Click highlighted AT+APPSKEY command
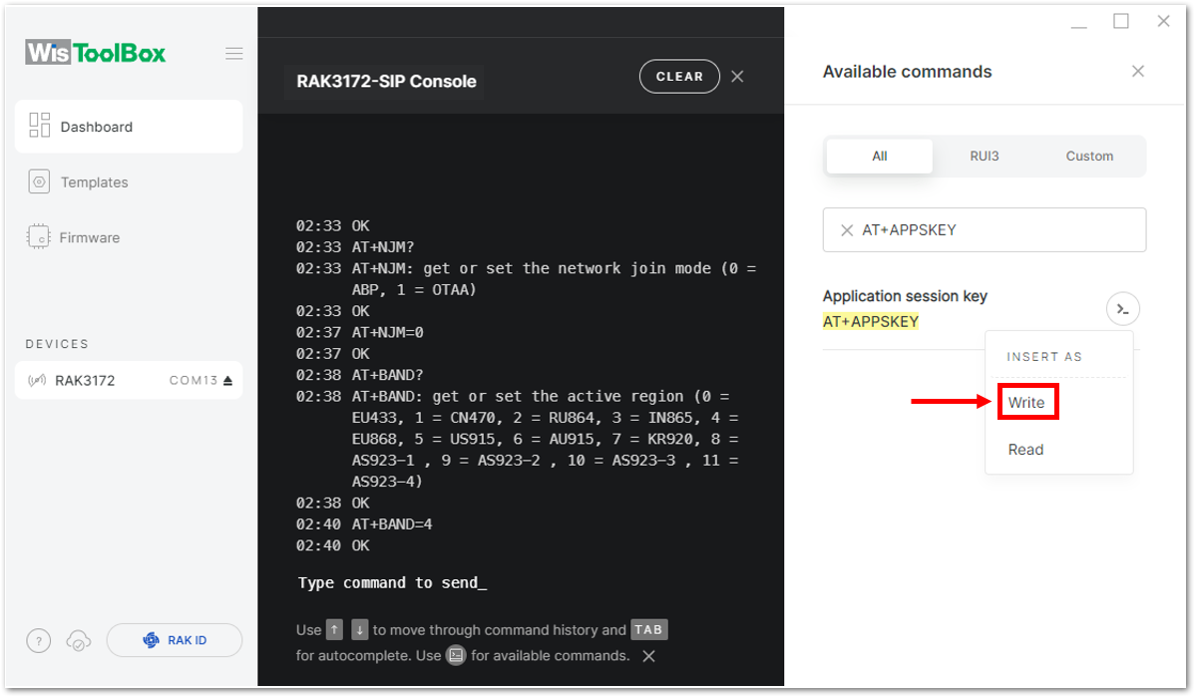Viewport: 1195px width, 697px height. (870, 321)
